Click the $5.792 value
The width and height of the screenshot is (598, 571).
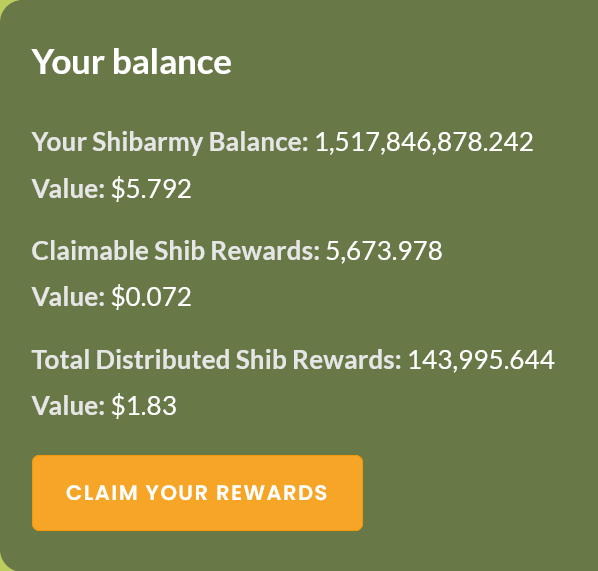pos(151,188)
